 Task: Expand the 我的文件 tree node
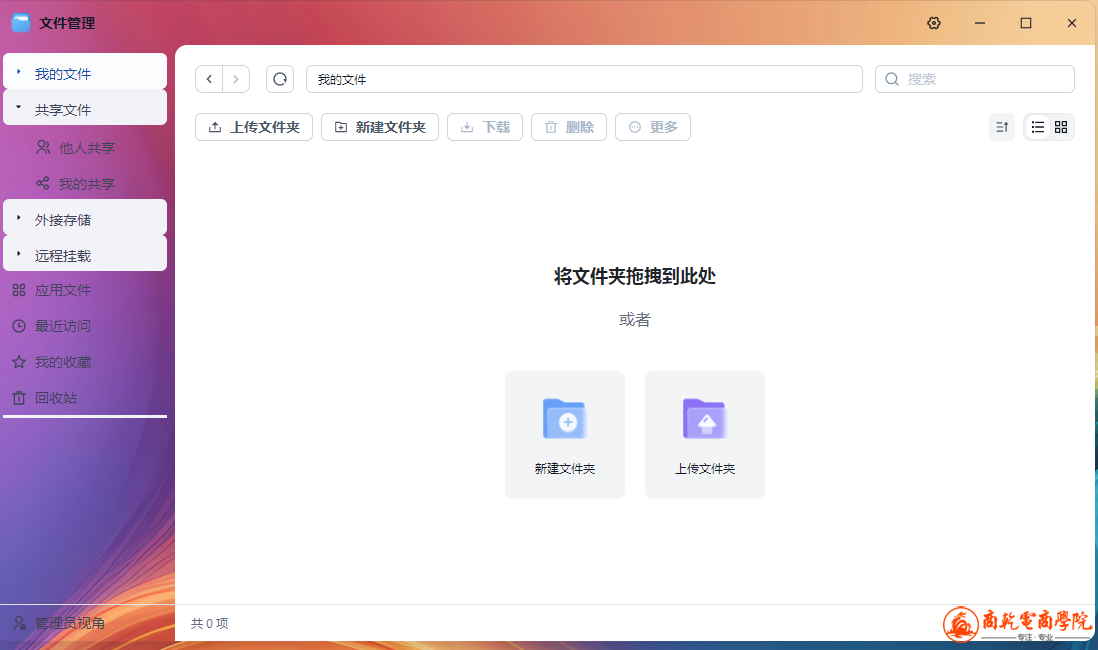(x=19, y=73)
